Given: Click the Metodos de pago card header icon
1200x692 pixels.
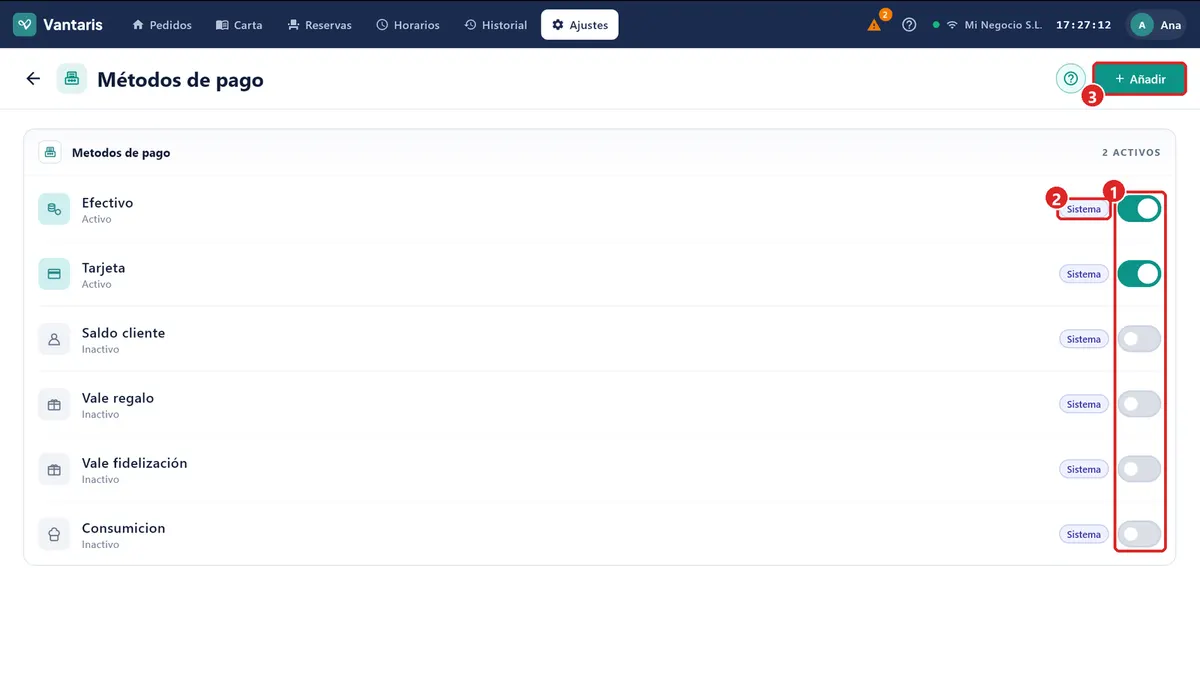Looking at the screenshot, I should point(50,153).
